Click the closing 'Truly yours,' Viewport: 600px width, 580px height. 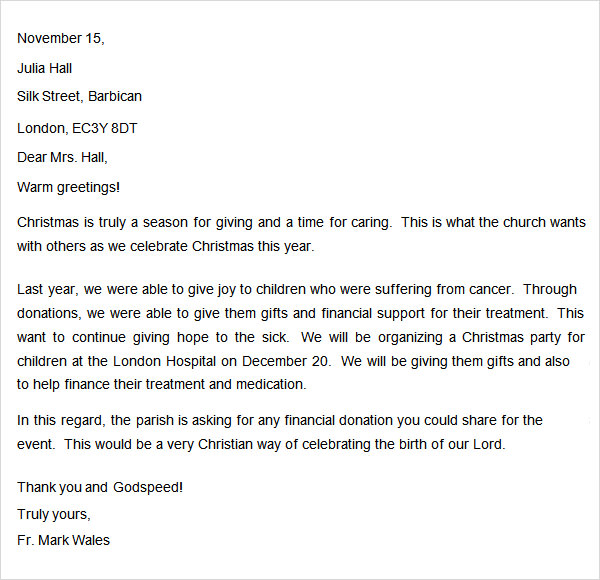[x=54, y=514]
